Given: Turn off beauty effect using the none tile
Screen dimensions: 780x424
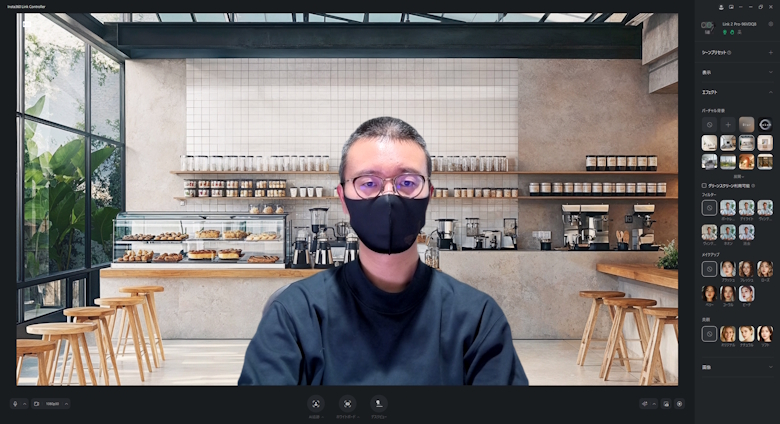Looking at the screenshot, I should pyautogui.click(x=709, y=334).
